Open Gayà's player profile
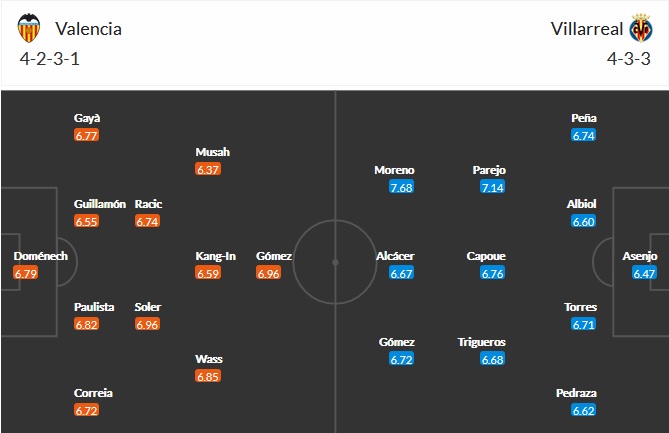The width and height of the screenshot is (669, 433). [x=87, y=118]
